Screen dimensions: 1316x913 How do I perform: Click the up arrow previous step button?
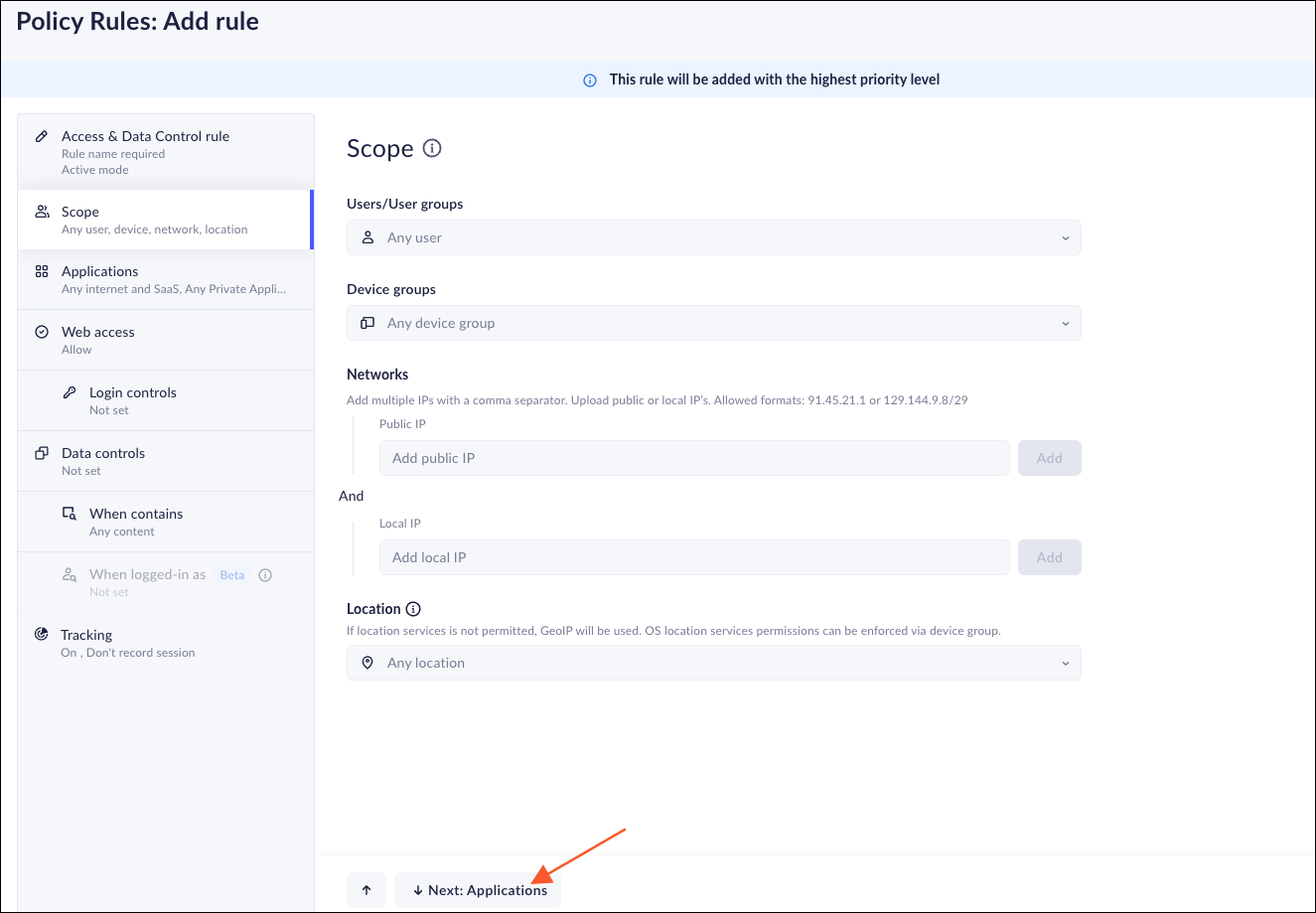366,890
